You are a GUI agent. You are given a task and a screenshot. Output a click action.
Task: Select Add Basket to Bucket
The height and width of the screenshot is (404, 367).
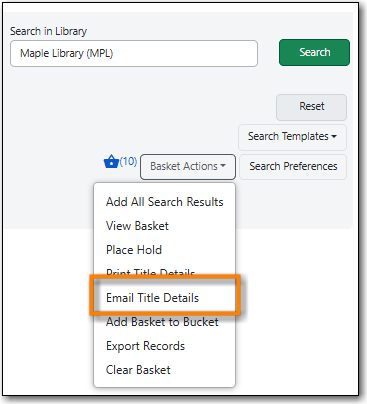coord(165,322)
